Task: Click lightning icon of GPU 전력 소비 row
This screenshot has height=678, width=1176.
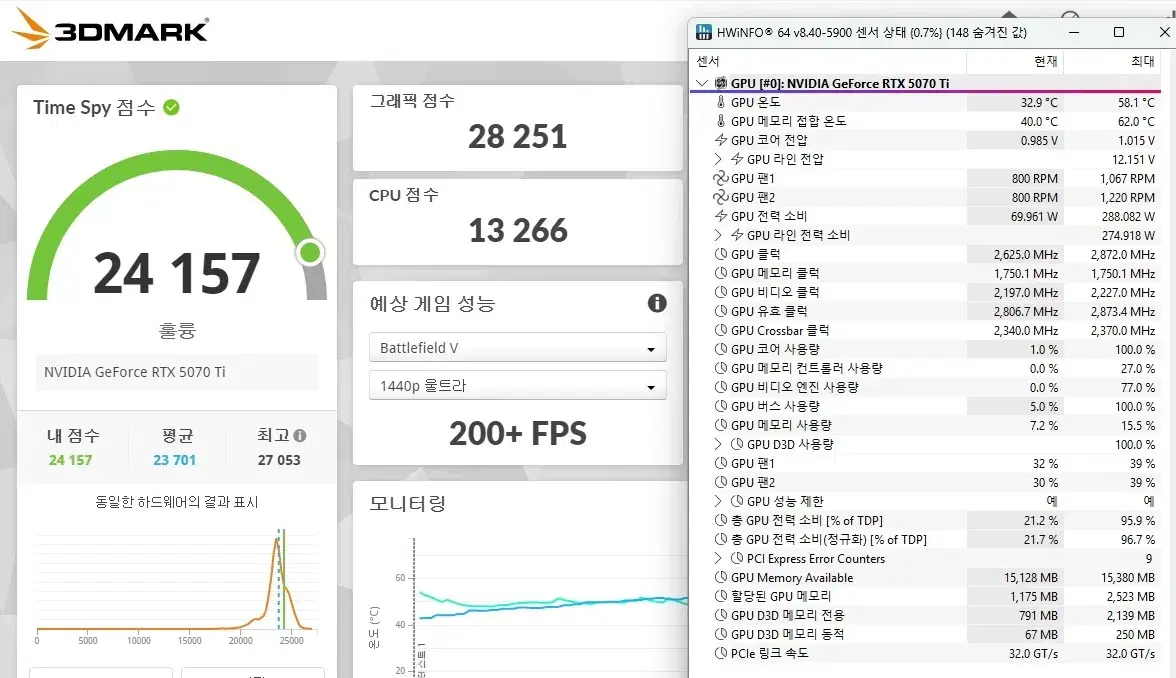Action: [721, 216]
